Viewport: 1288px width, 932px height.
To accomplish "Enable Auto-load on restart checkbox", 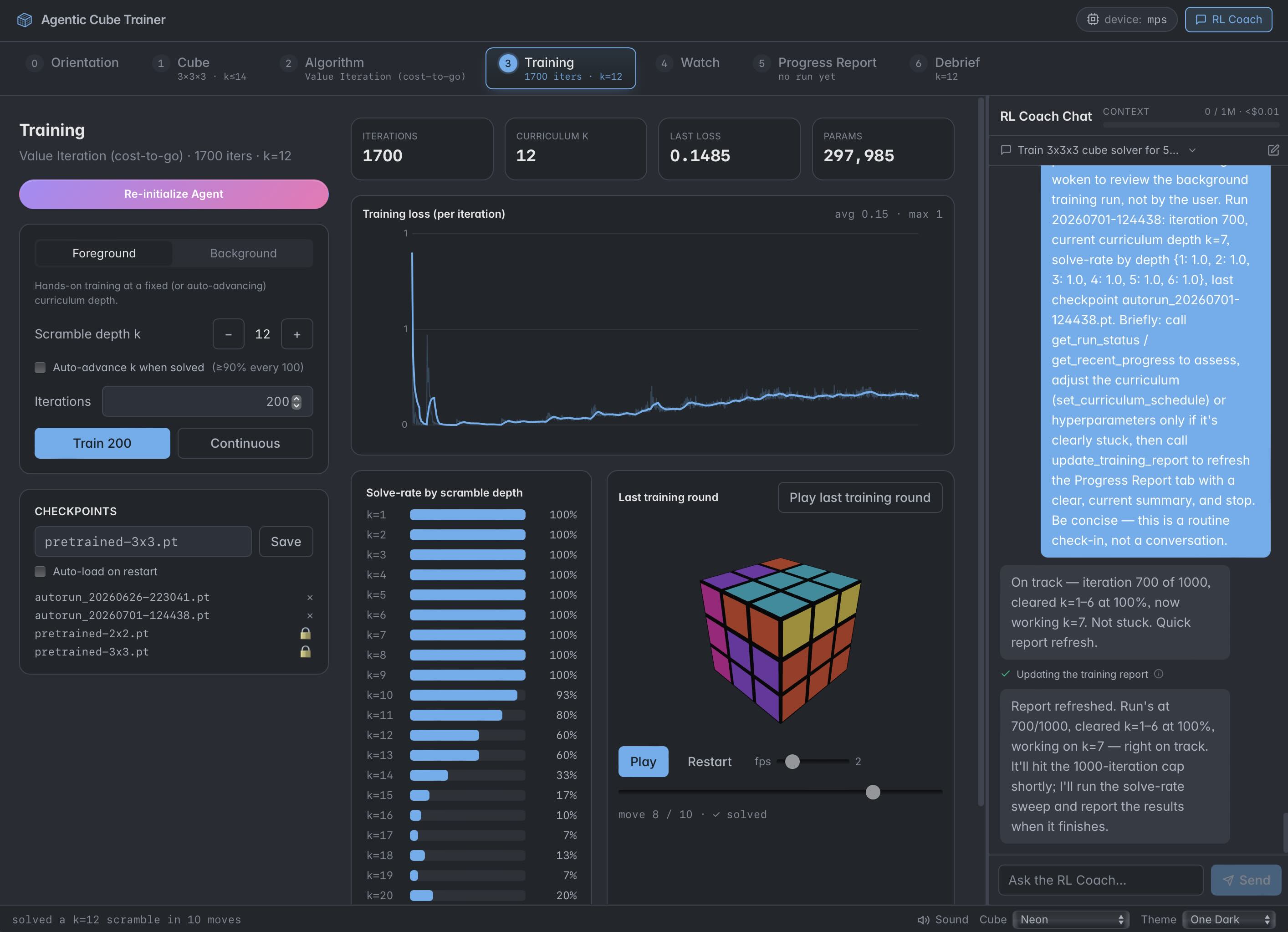I will pyautogui.click(x=41, y=571).
